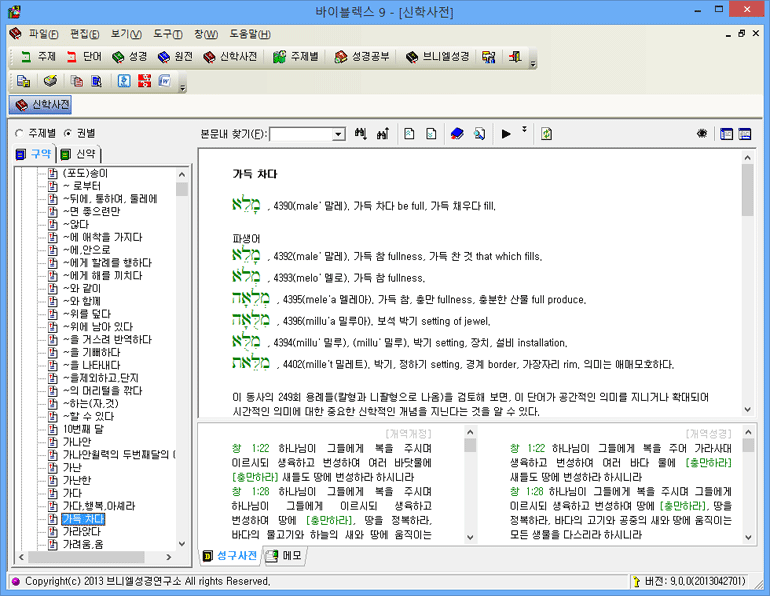Select the (포도)송이 tree entry
The width and height of the screenshot is (770, 596).
(85, 173)
